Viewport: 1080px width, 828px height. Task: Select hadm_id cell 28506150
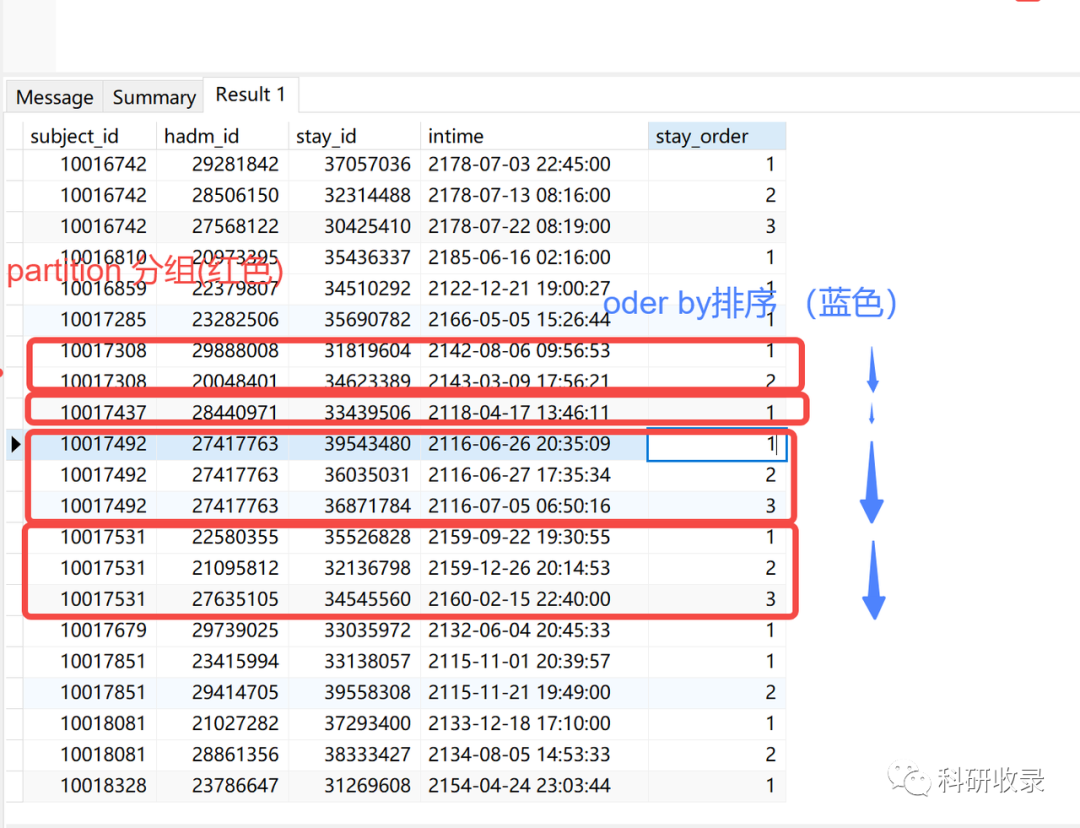(222, 196)
